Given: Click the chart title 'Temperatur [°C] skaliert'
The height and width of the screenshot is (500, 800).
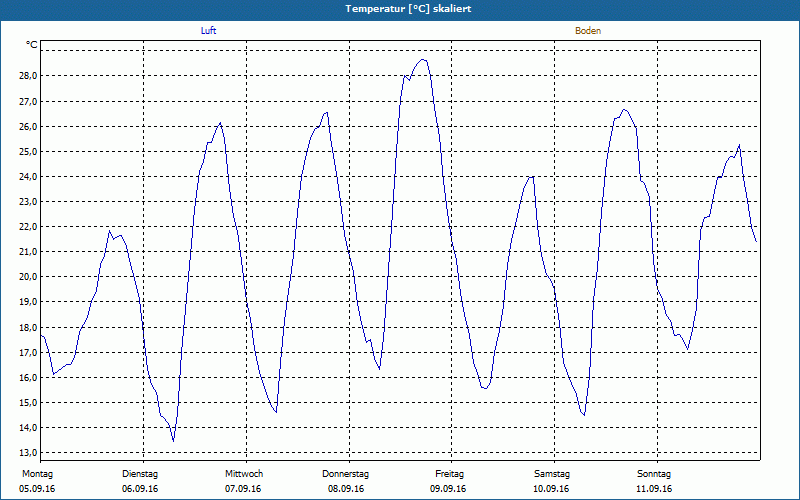Looking at the screenshot, I should pyautogui.click(x=408, y=9).
